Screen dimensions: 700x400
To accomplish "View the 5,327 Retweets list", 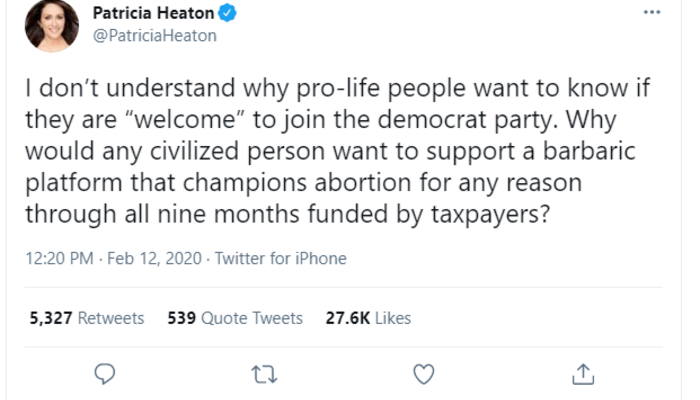I will [x=87, y=318].
